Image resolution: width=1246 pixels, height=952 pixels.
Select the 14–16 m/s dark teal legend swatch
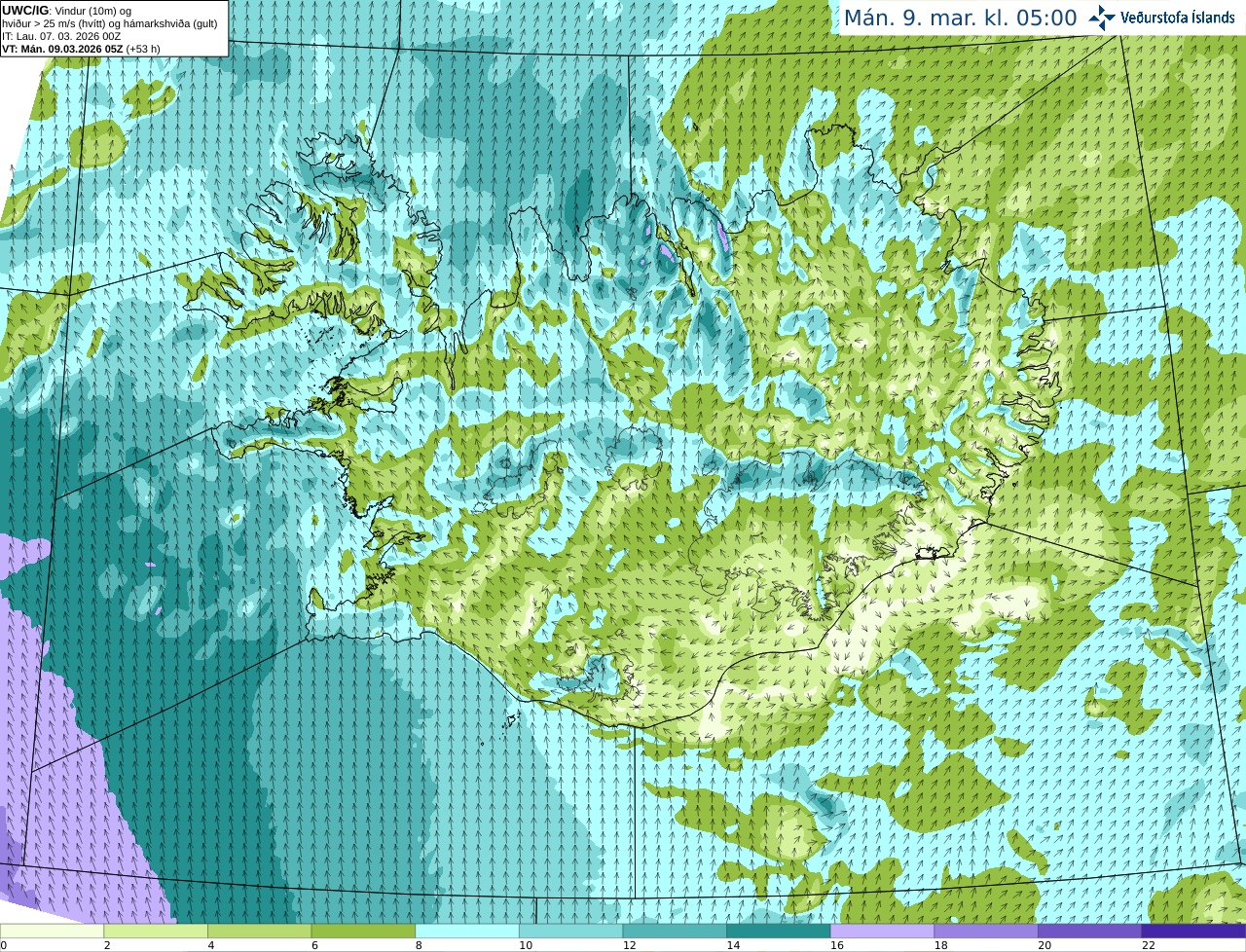(779, 931)
